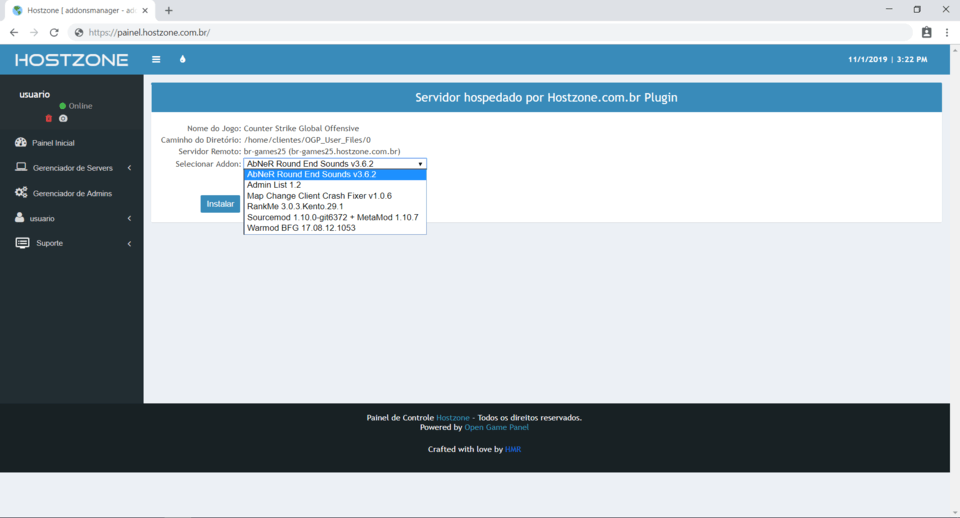Open a new browser tab with plus

168,10
